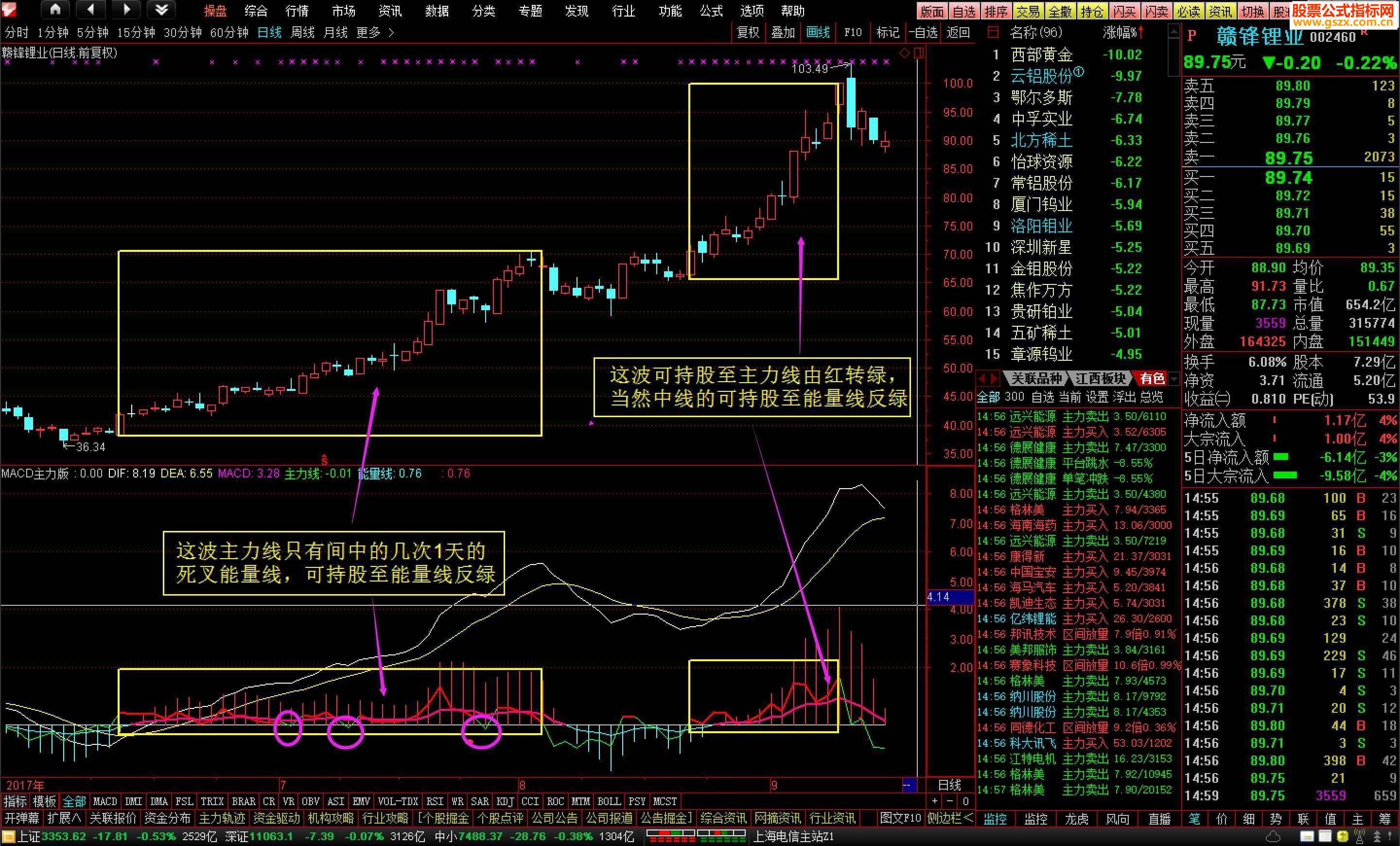This screenshot has height=846, width=1400.
Task: Click the double down-chevron icon in toolbar
Action: pos(161,9)
